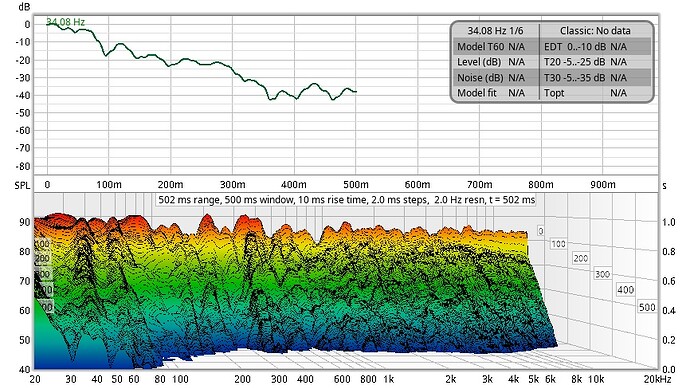Click the 0.6 right axis tick
This screenshot has height=388, width=690.
[669, 281]
